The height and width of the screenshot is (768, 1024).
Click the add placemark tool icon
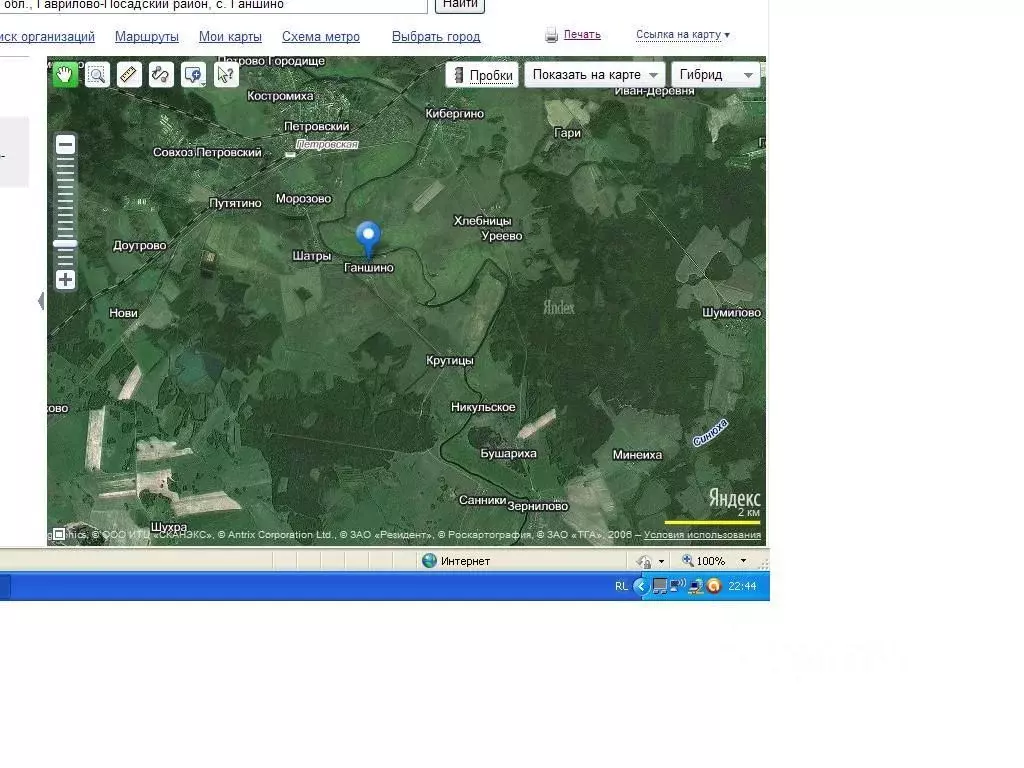pos(193,74)
